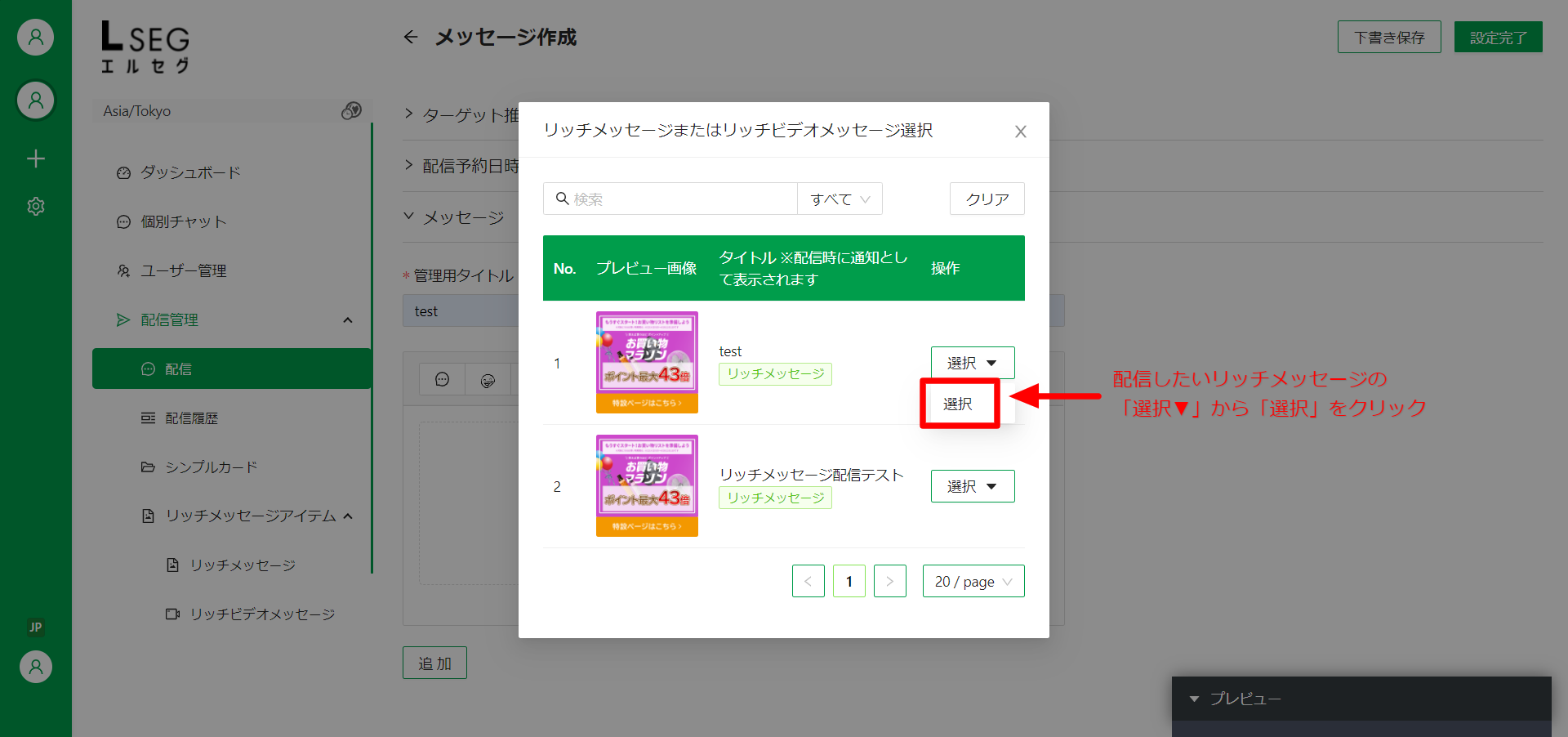Click the 操作 column header
1568x737 pixels.
(945, 268)
